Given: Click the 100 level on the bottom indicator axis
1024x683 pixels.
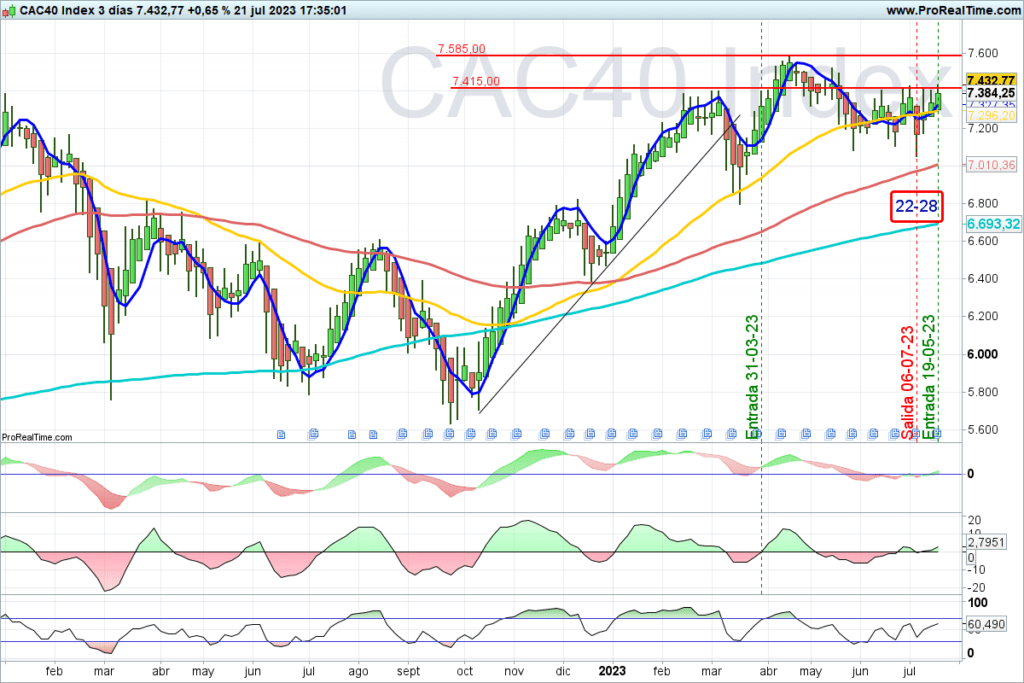Looking at the screenshot, I should point(978,602).
